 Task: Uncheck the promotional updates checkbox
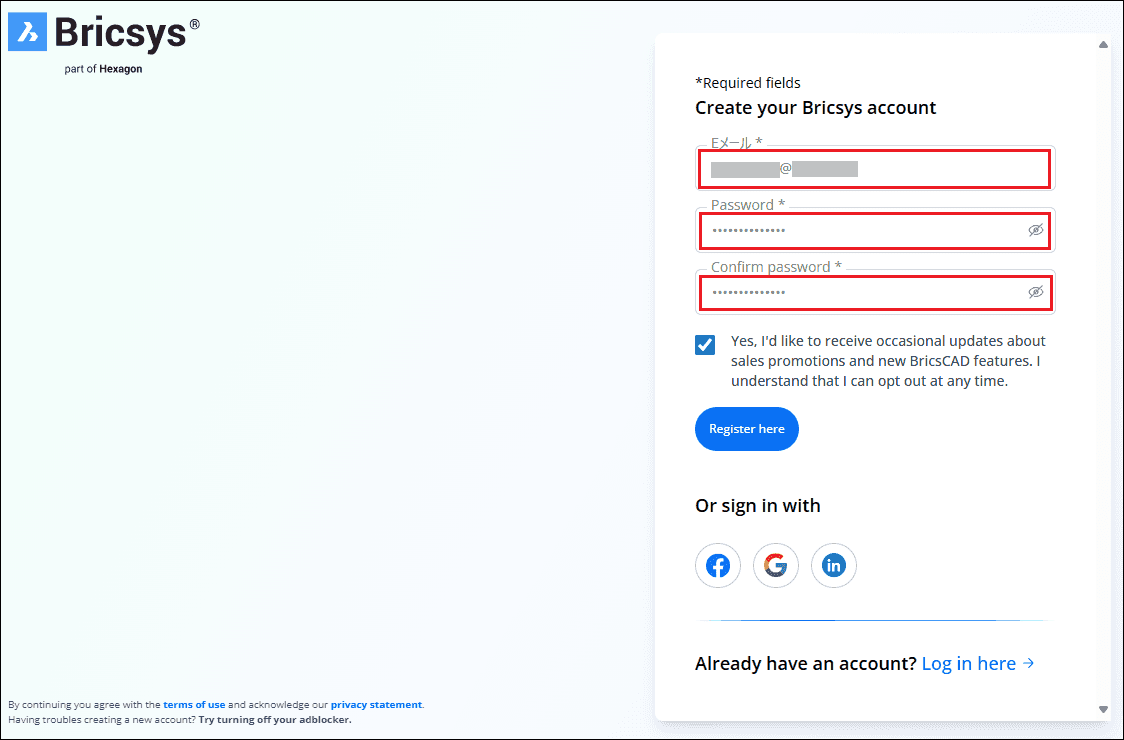pyautogui.click(x=706, y=345)
